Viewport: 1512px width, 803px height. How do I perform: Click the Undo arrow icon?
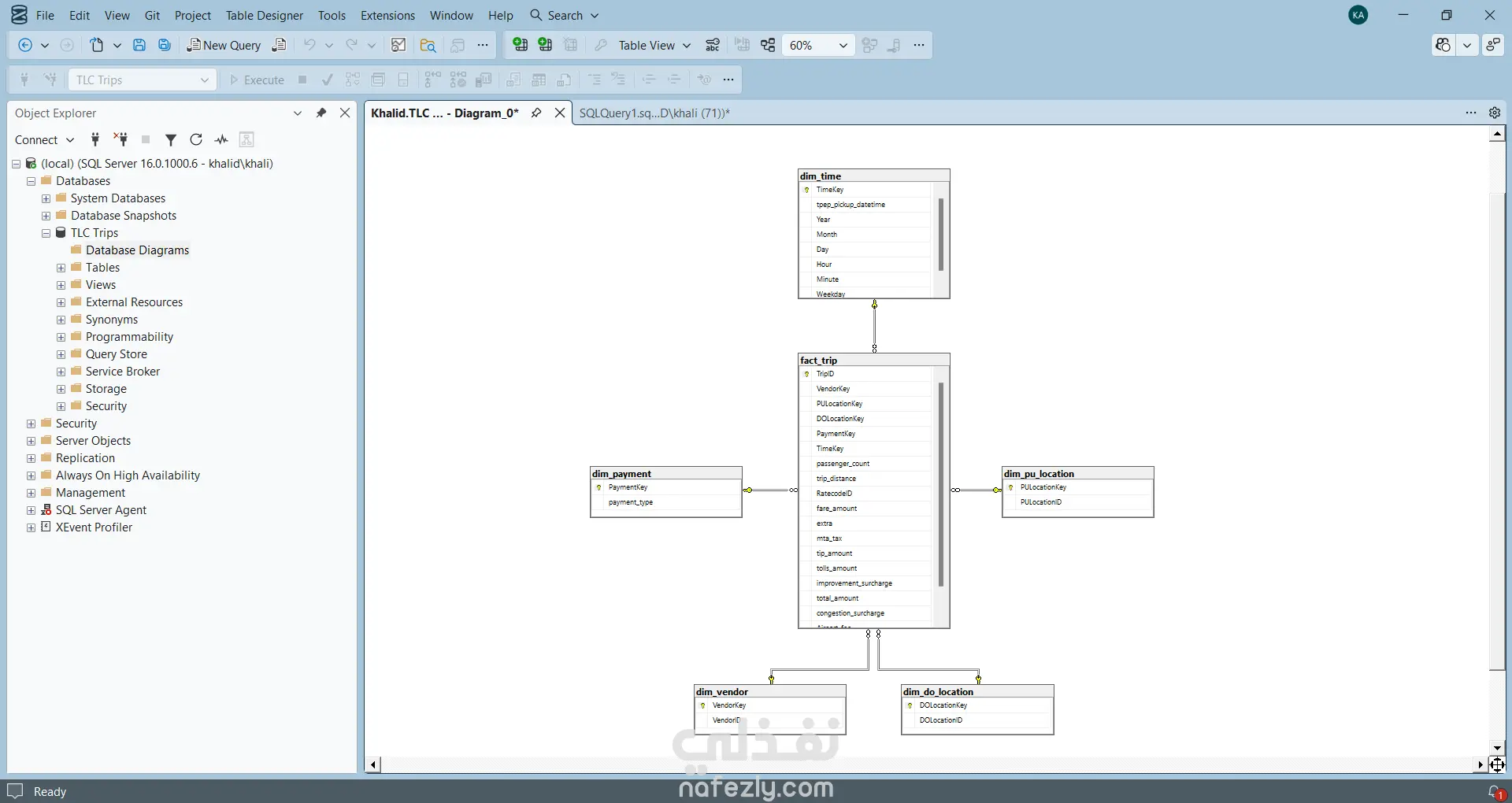309,46
